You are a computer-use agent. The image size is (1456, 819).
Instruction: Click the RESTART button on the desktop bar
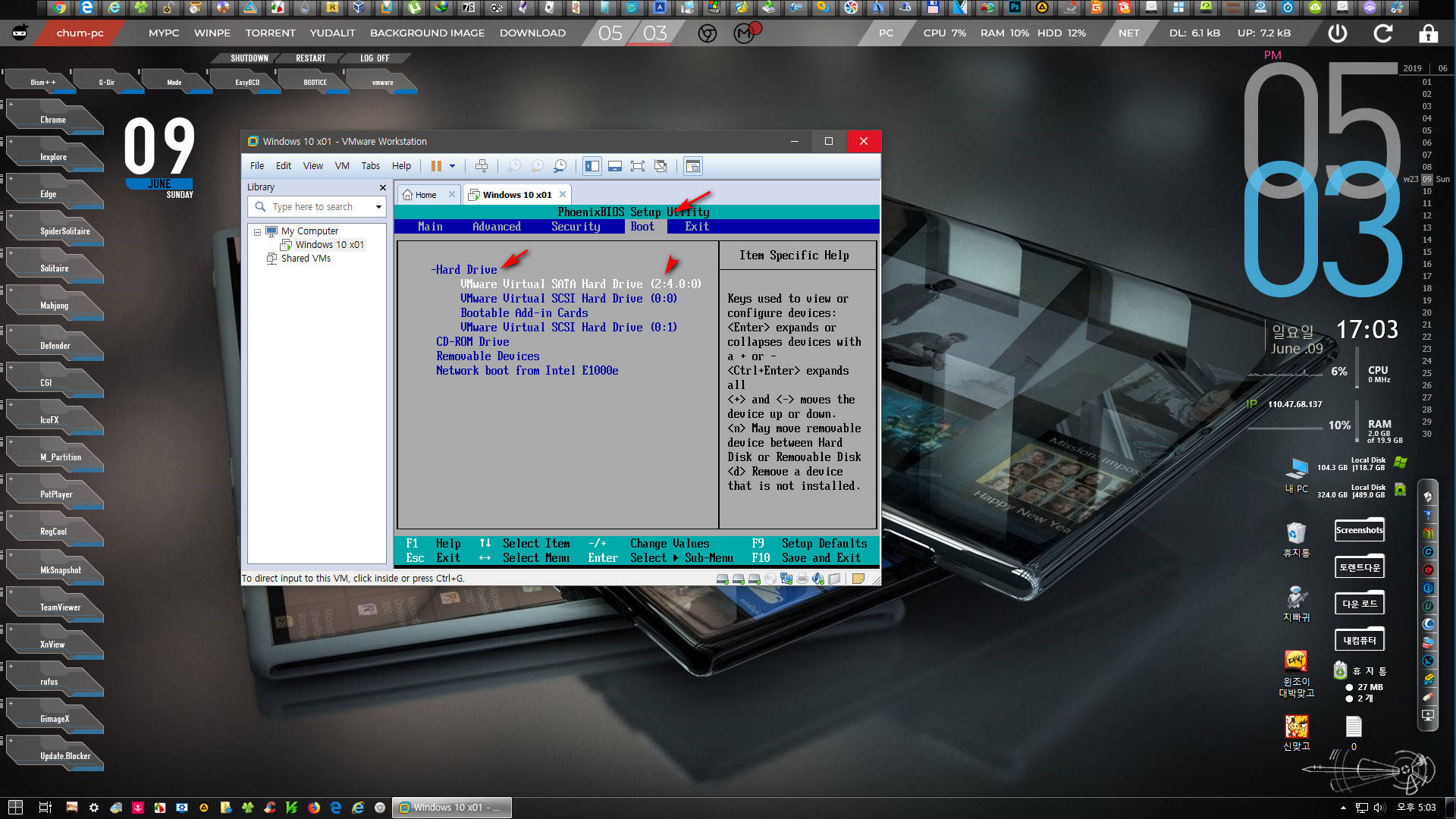311,58
